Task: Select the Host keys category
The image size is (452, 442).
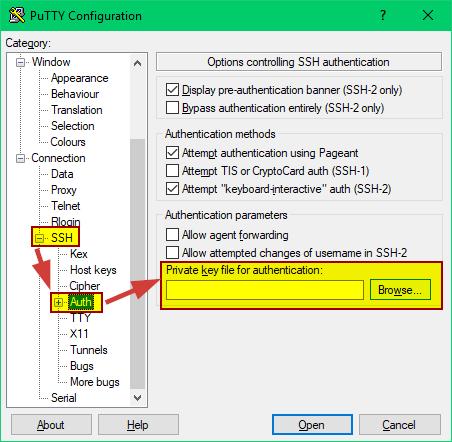Action: (93, 270)
